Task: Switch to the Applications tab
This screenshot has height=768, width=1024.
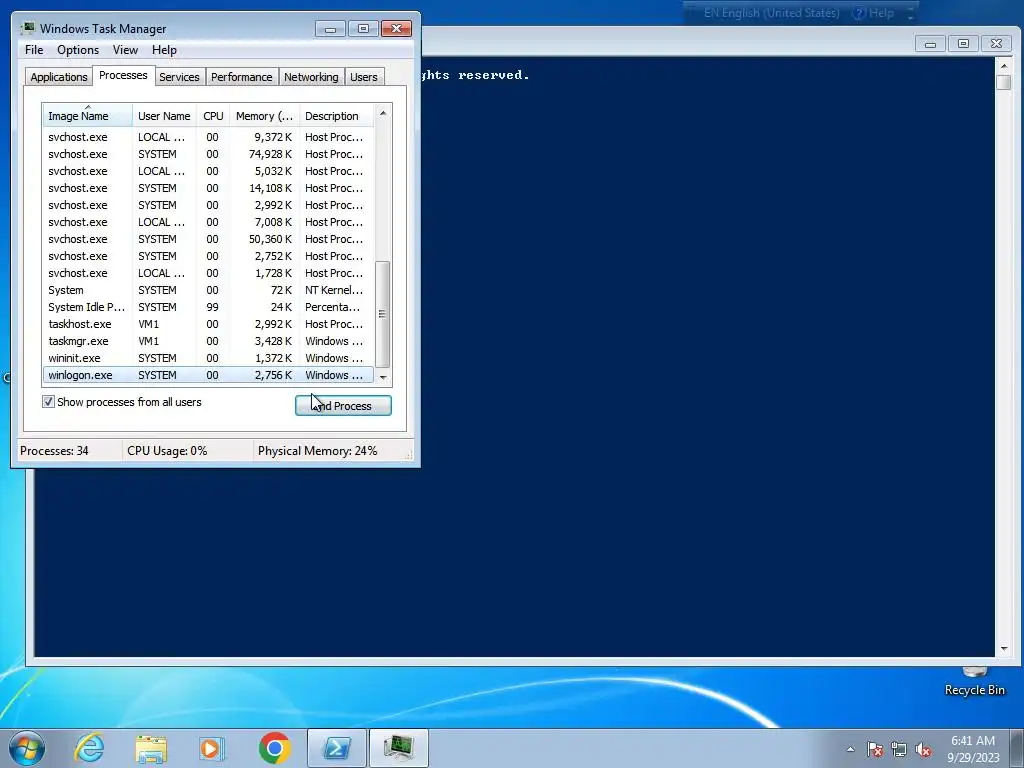Action: coord(59,77)
